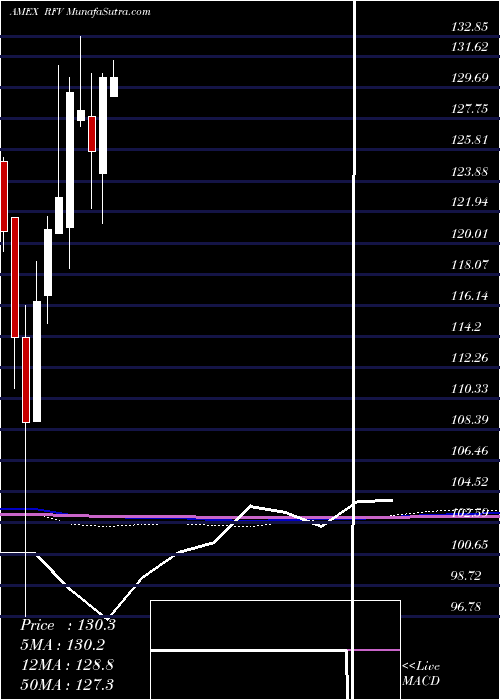Click the 118.07 price axis label

point(469,265)
